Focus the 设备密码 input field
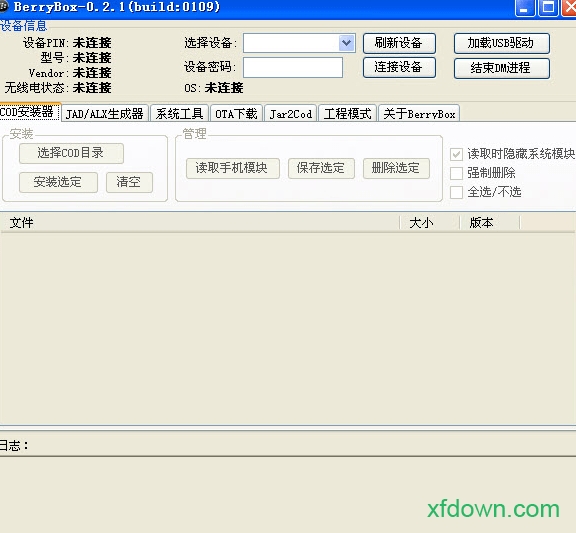The image size is (576, 533). pos(293,67)
